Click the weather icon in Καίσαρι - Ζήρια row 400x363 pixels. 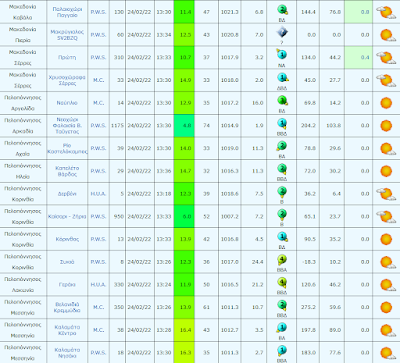point(386,216)
